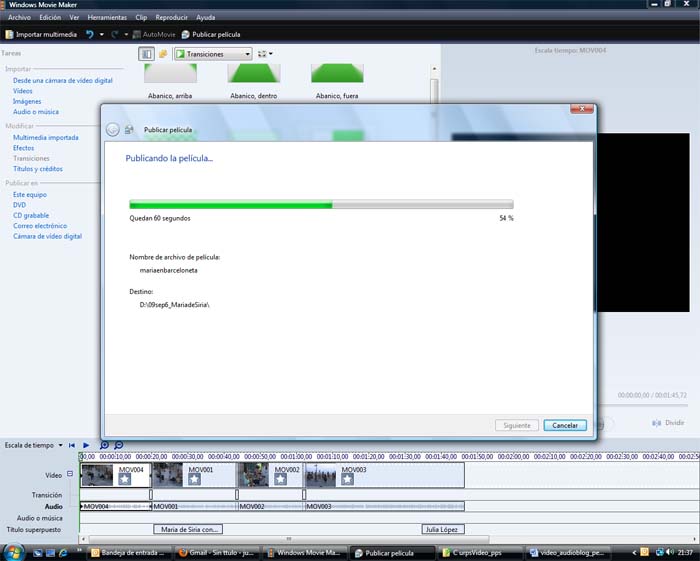Click the redo arrow icon
The height and width of the screenshot is (561, 700).
115,34
